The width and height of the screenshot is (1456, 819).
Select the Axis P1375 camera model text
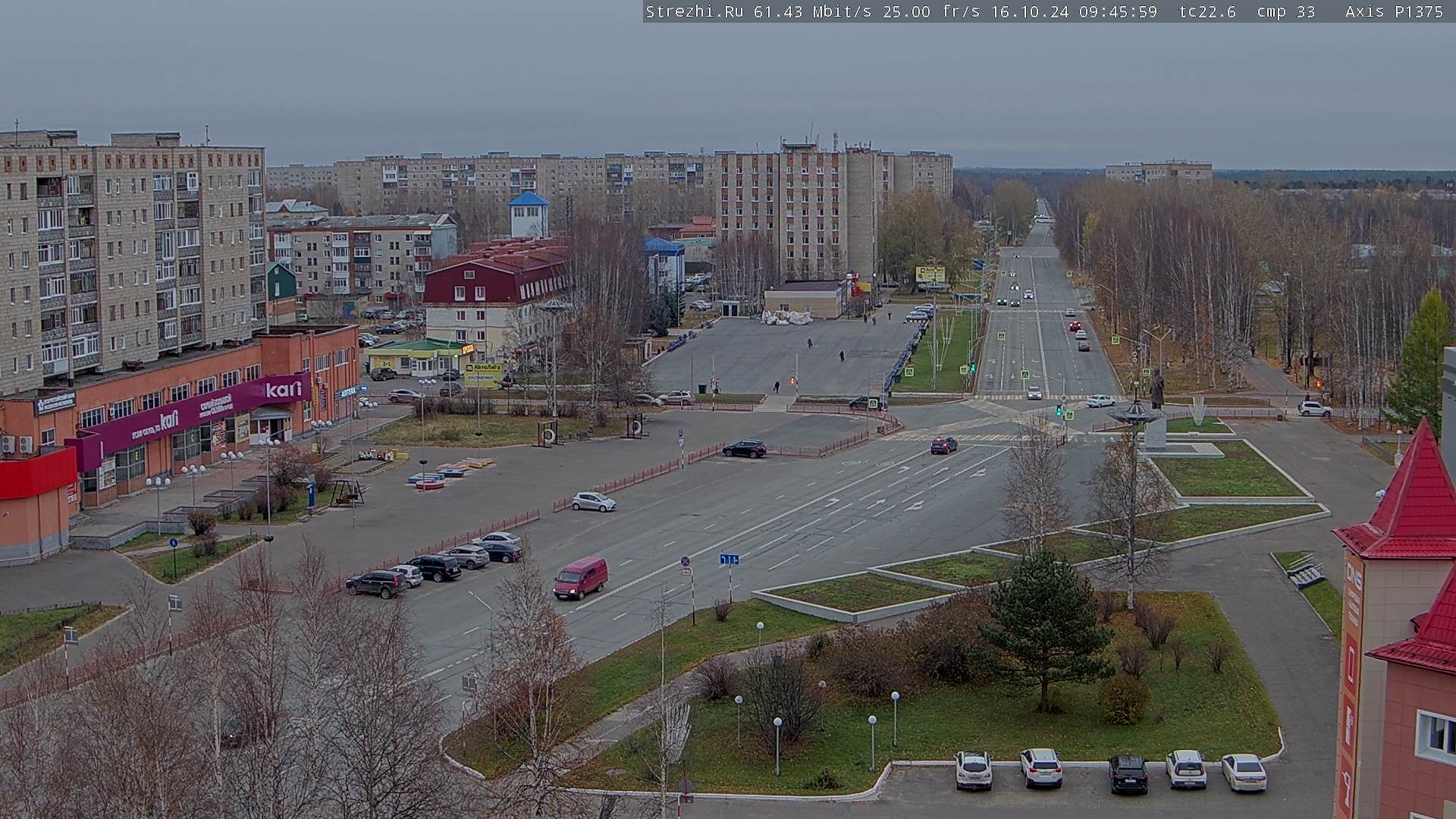(x=1394, y=11)
